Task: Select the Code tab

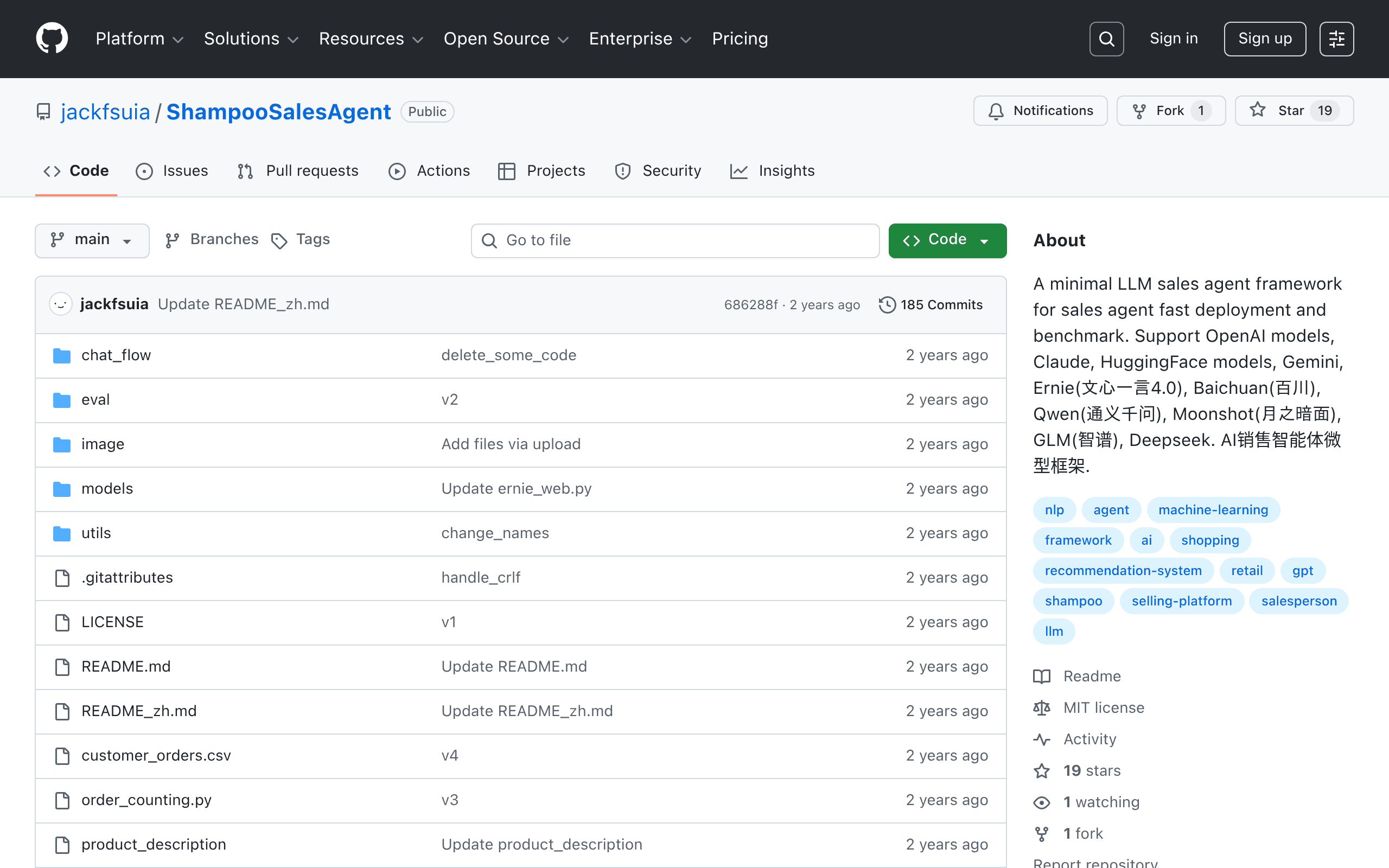Action: pyautogui.click(x=77, y=171)
